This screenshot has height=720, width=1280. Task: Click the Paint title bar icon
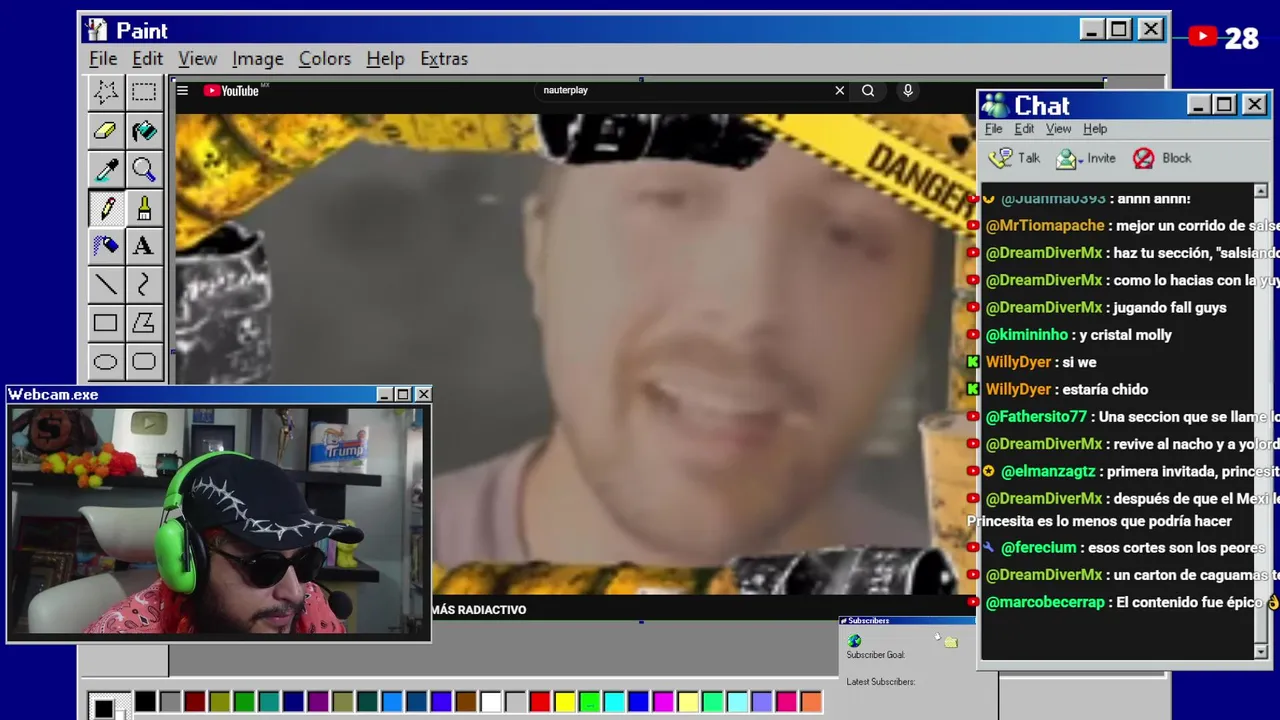pos(96,30)
